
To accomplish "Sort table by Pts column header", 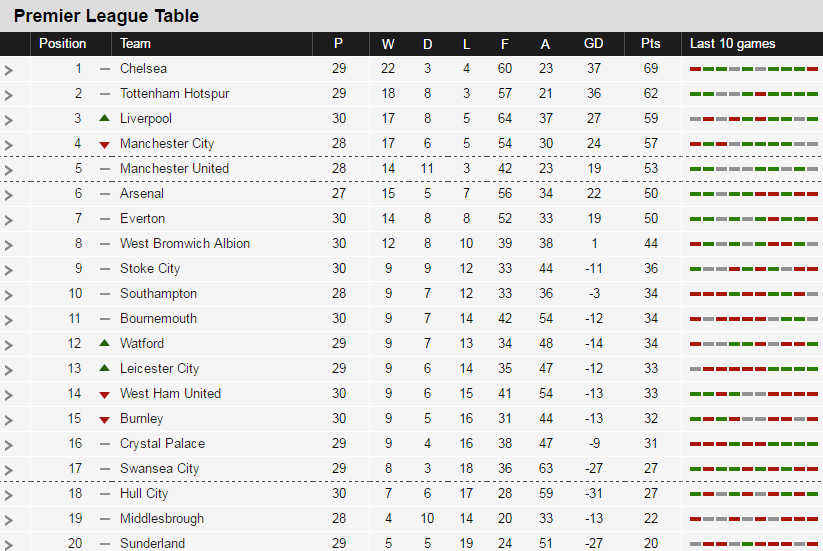I will click(x=651, y=44).
